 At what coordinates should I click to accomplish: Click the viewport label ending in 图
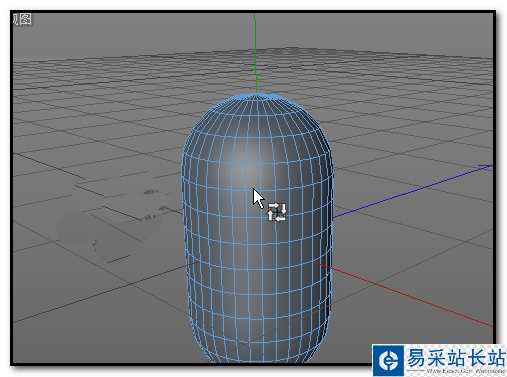tap(22, 19)
